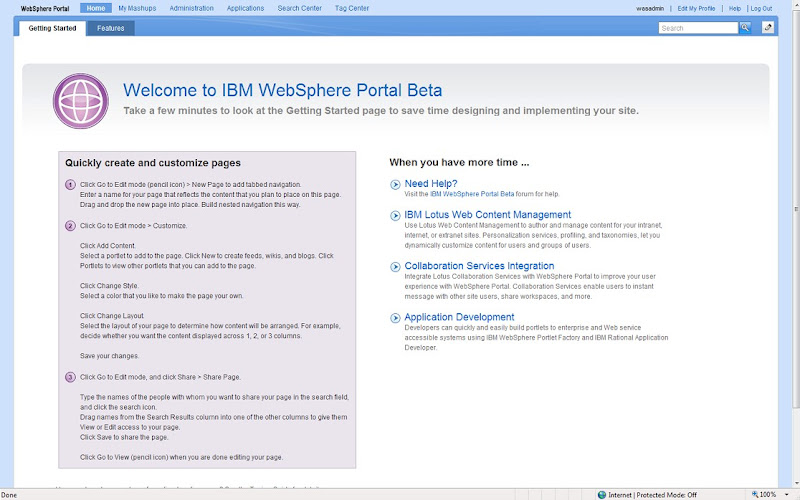Open the Tag Center navigation item
Viewport: 800px width, 500px height.
pos(351,8)
